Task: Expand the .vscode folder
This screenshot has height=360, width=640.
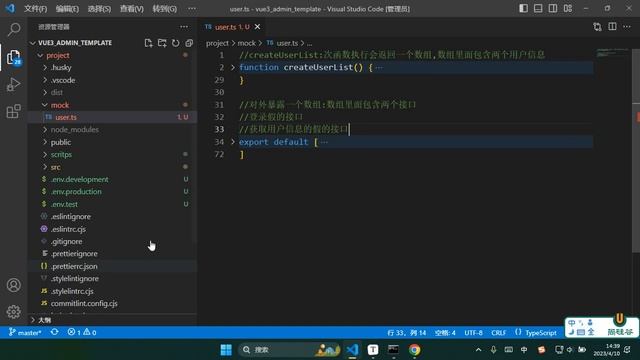Action: 45,80
